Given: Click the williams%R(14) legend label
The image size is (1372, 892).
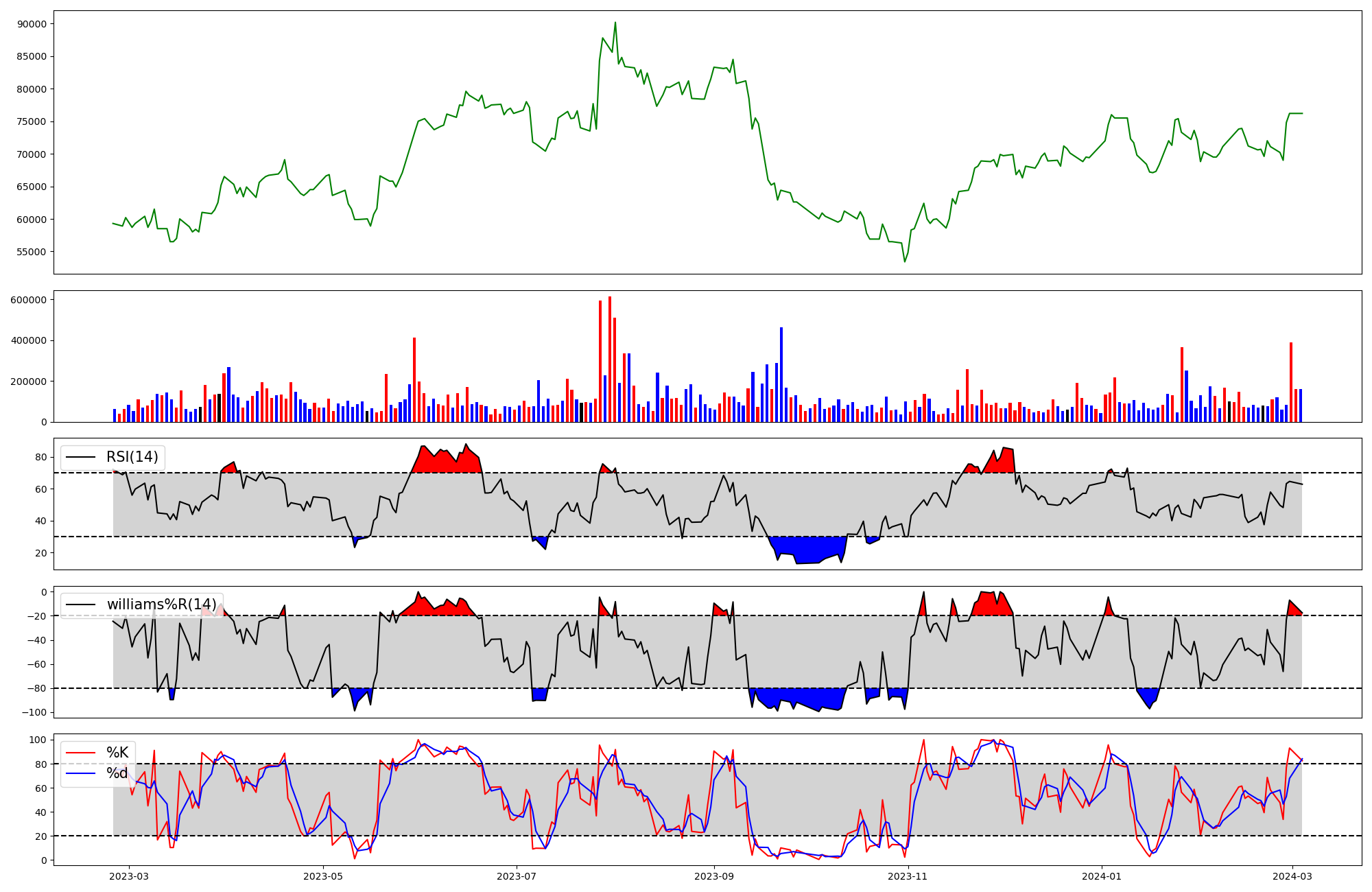Looking at the screenshot, I should click(x=161, y=605).
